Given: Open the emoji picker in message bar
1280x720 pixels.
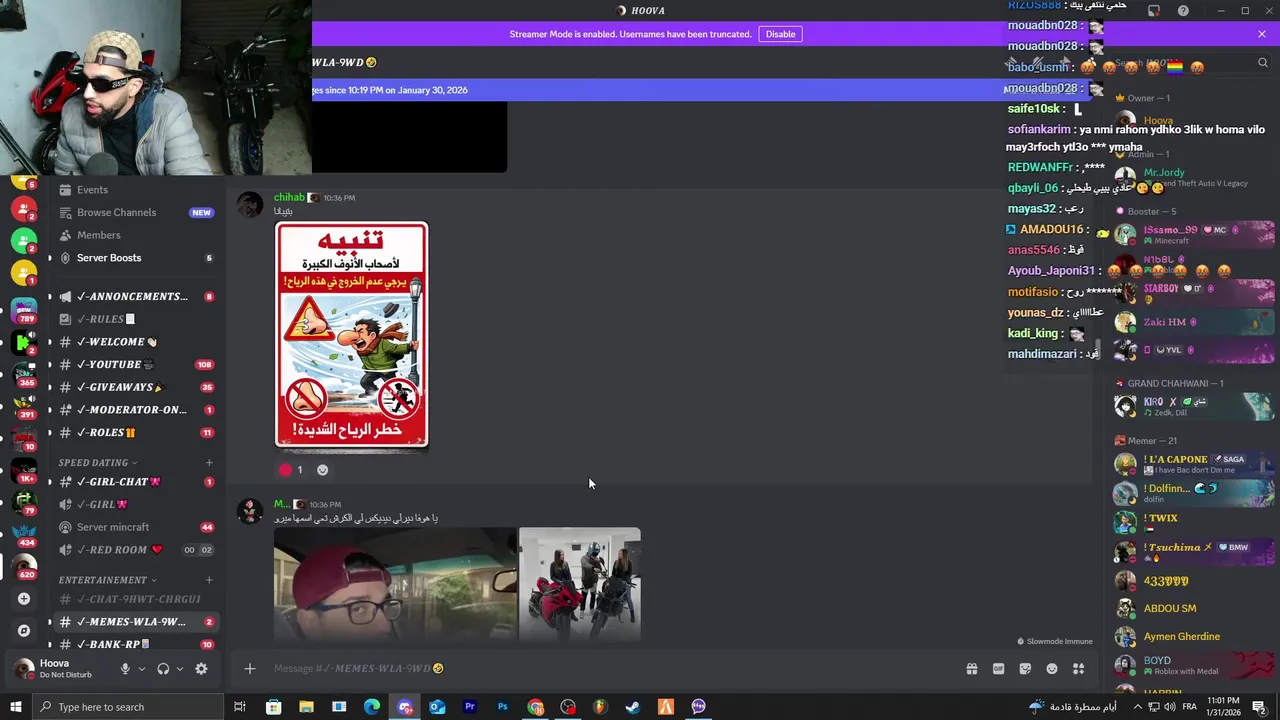Looking at the screenshot, I should 1052,669.
